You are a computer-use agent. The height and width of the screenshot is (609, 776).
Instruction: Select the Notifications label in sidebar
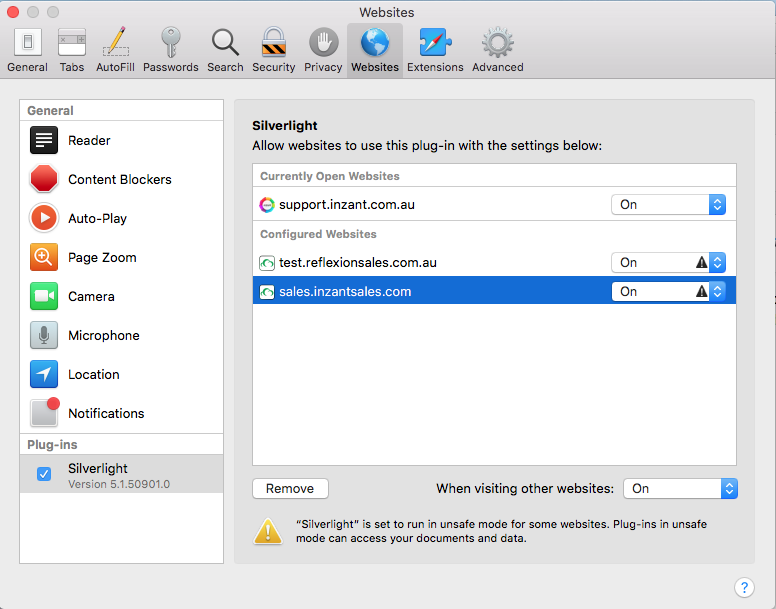tap(106, 414)
